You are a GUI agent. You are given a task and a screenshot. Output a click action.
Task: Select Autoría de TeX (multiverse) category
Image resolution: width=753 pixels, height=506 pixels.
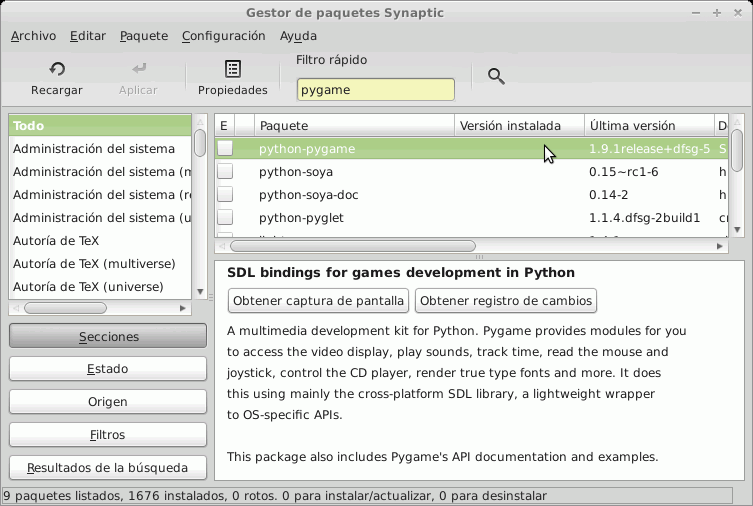coord(100,264)
